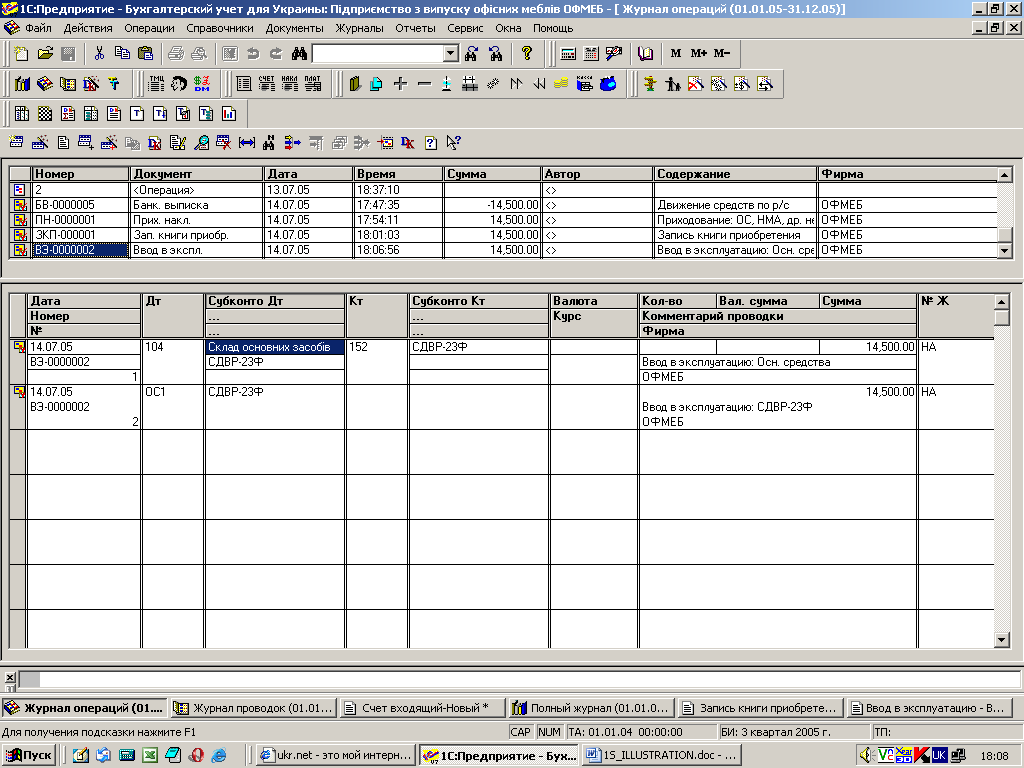Click the minus sign toolbar icon
Screen dimensions: 1024x768
[424, 84]
